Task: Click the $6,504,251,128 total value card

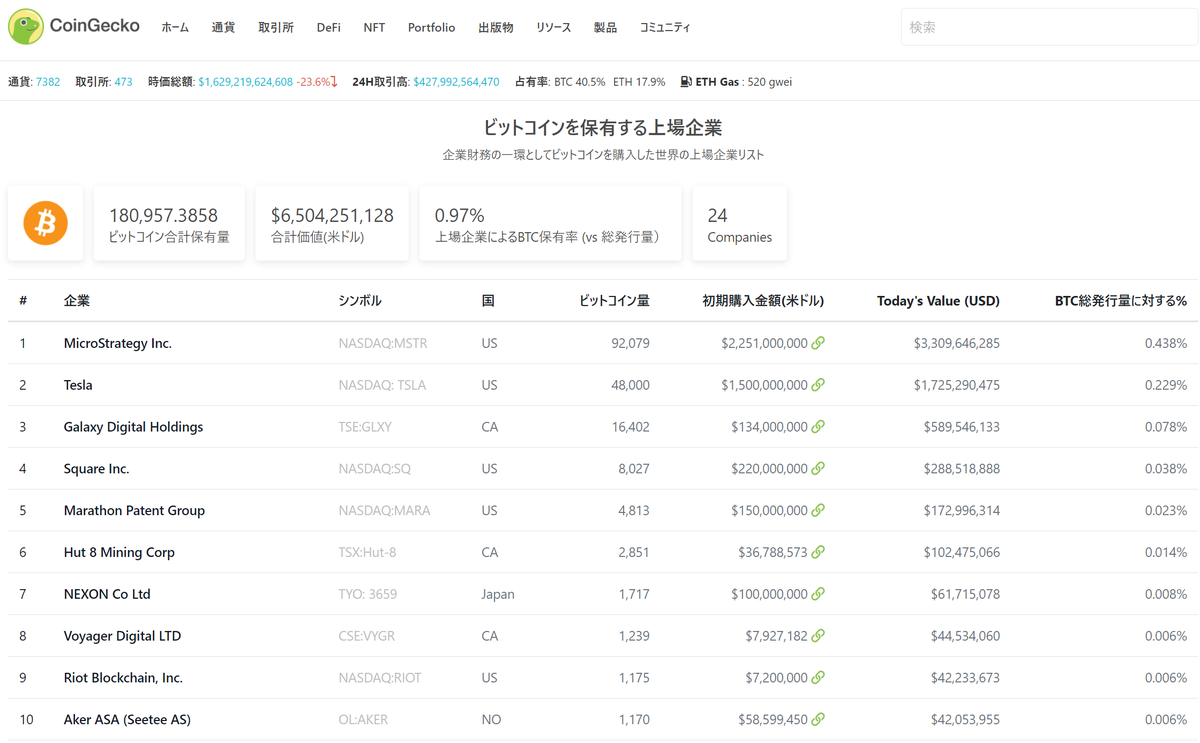Action: [x=332, y=223]
